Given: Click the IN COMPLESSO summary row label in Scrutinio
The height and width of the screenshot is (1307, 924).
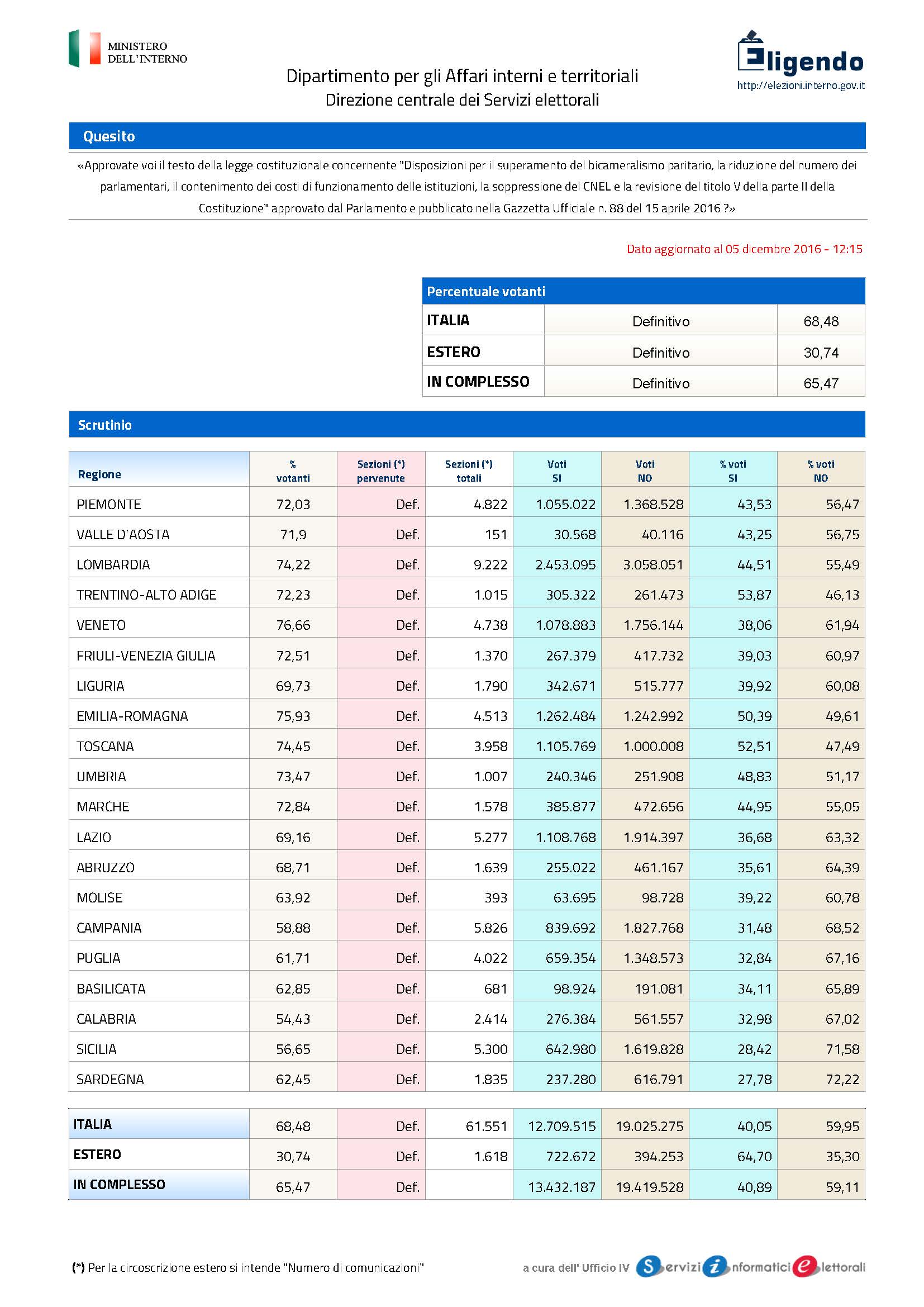Looking at the screenshot, I should point(120,1185).
